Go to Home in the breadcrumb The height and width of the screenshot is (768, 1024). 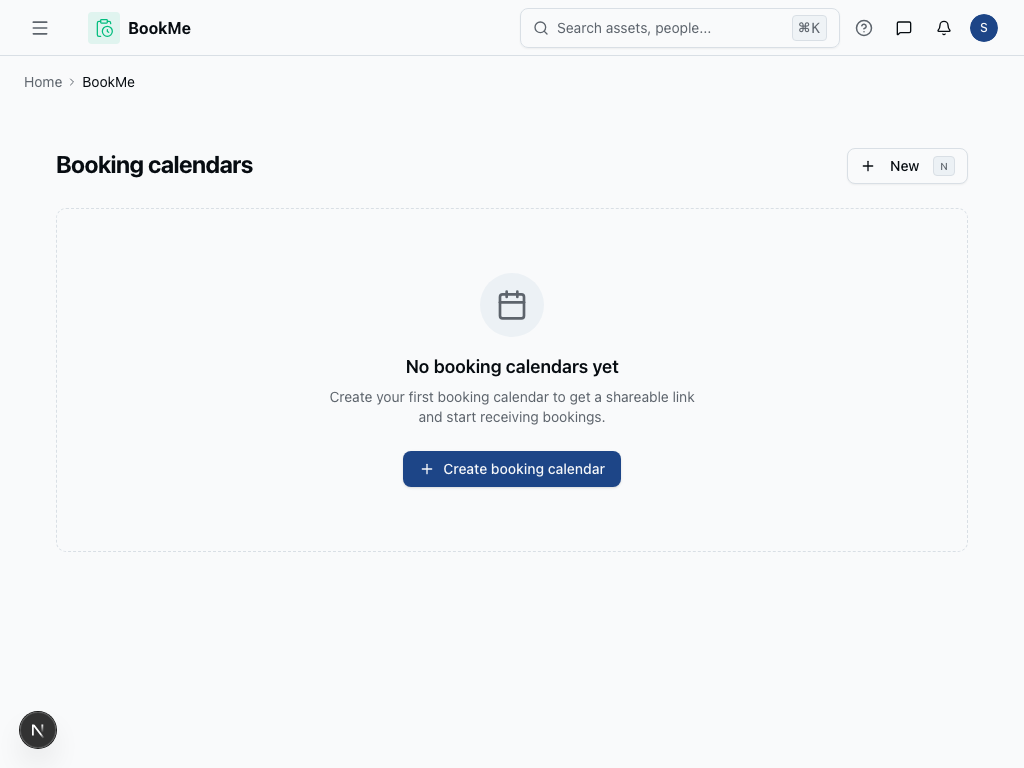[x=43, y=82]
